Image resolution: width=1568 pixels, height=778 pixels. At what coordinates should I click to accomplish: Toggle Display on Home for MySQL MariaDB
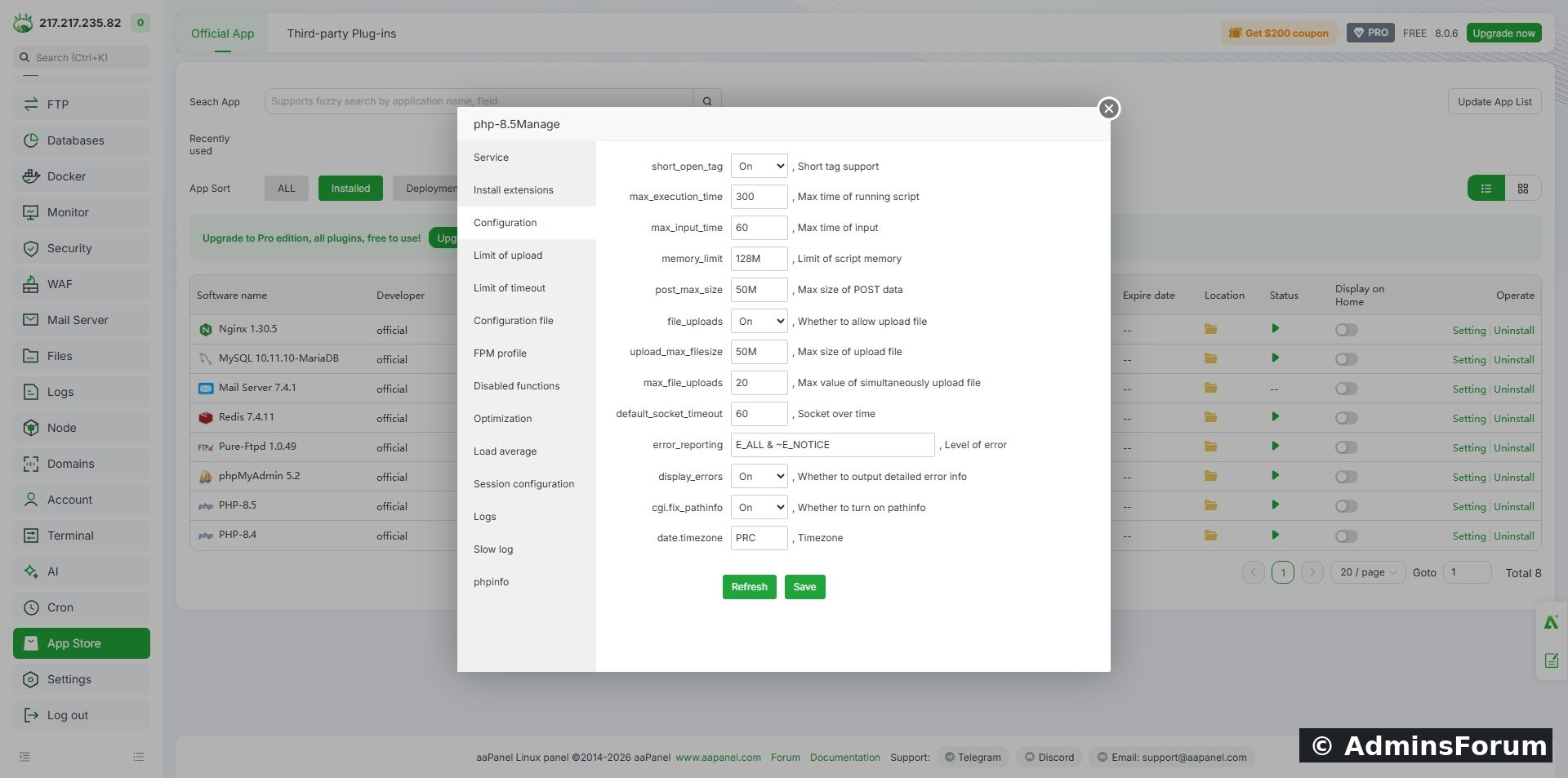[x=1347, y=359]
